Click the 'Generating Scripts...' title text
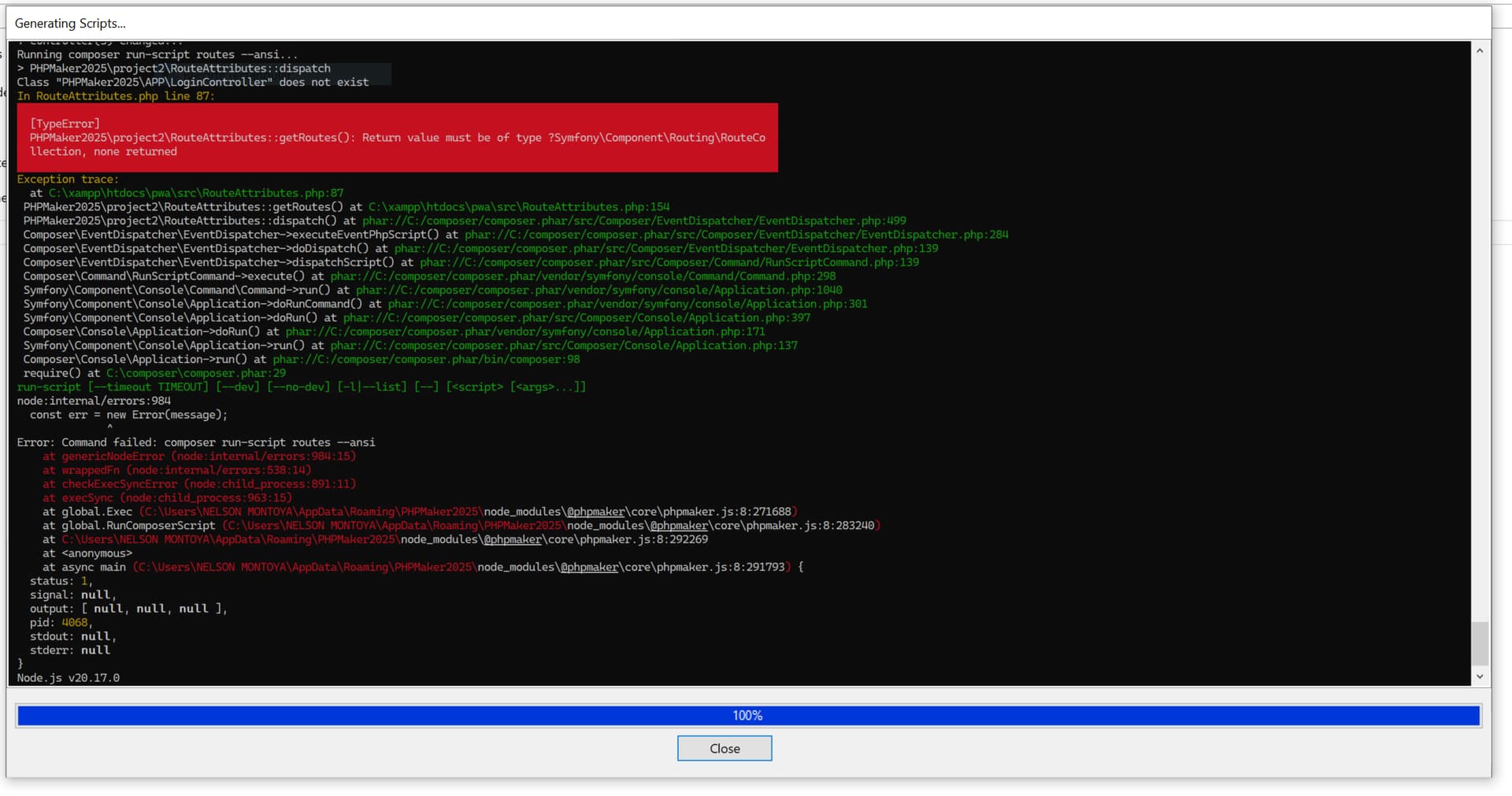 [x=70, y=24]
